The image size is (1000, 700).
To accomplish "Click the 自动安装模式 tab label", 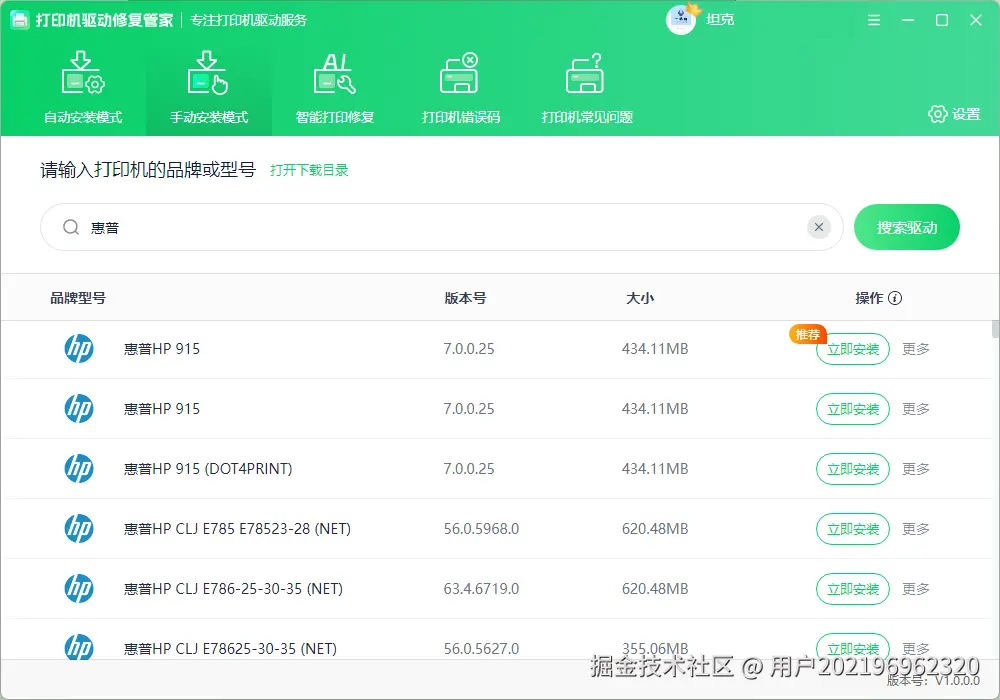I will tap(83, 117).
